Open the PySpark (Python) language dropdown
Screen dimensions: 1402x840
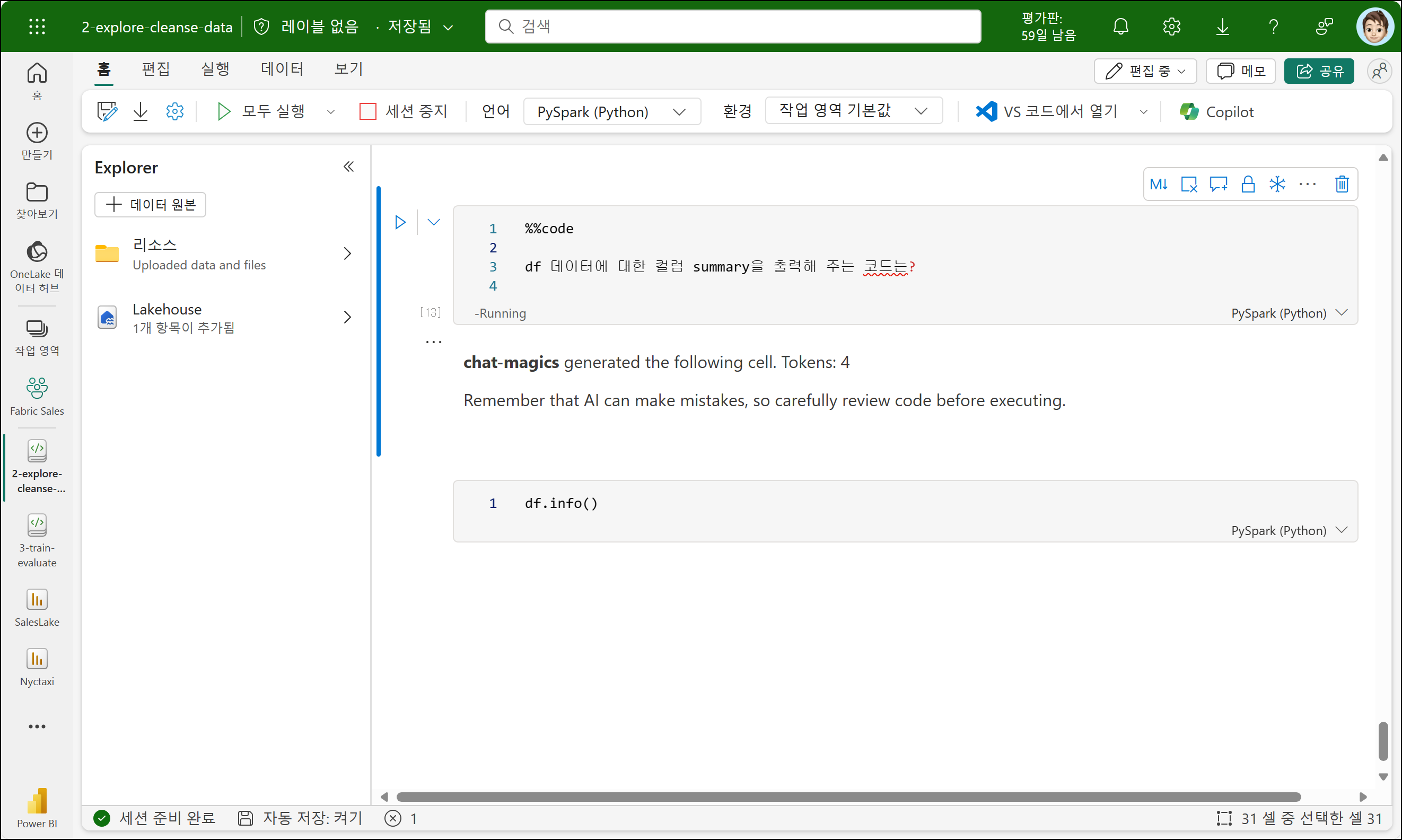pyautogui.click(x=611, y=111)
